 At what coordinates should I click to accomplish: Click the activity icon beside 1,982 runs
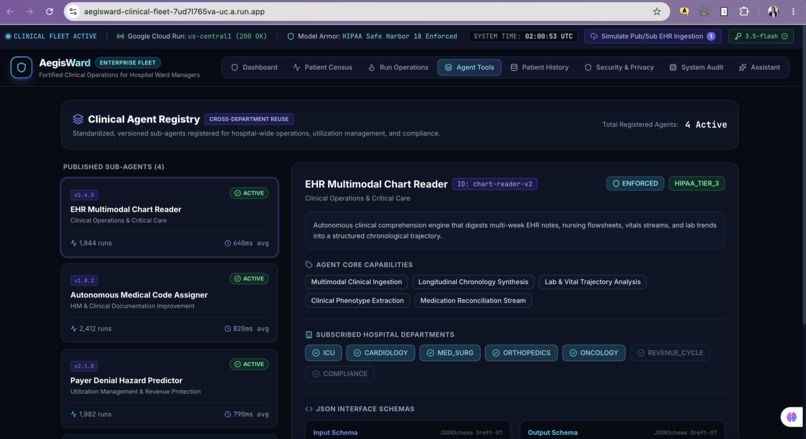click(x=74, y=414)
